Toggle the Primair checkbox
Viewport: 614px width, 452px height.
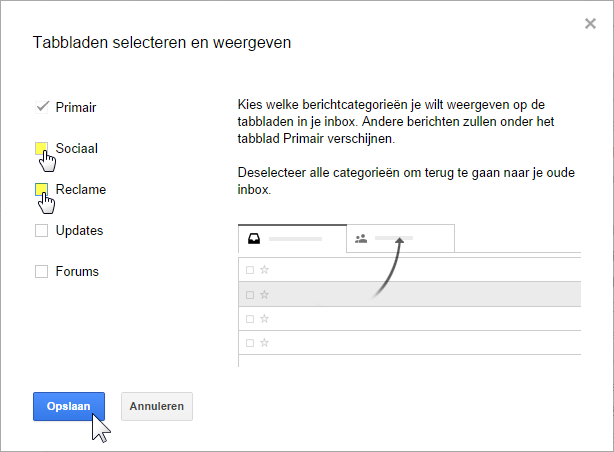pyautogui.click(x=42, y=107)
